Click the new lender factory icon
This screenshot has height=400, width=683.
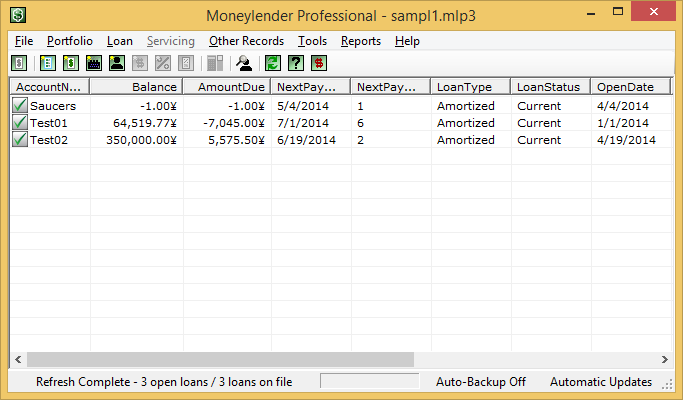click(94, 63)
